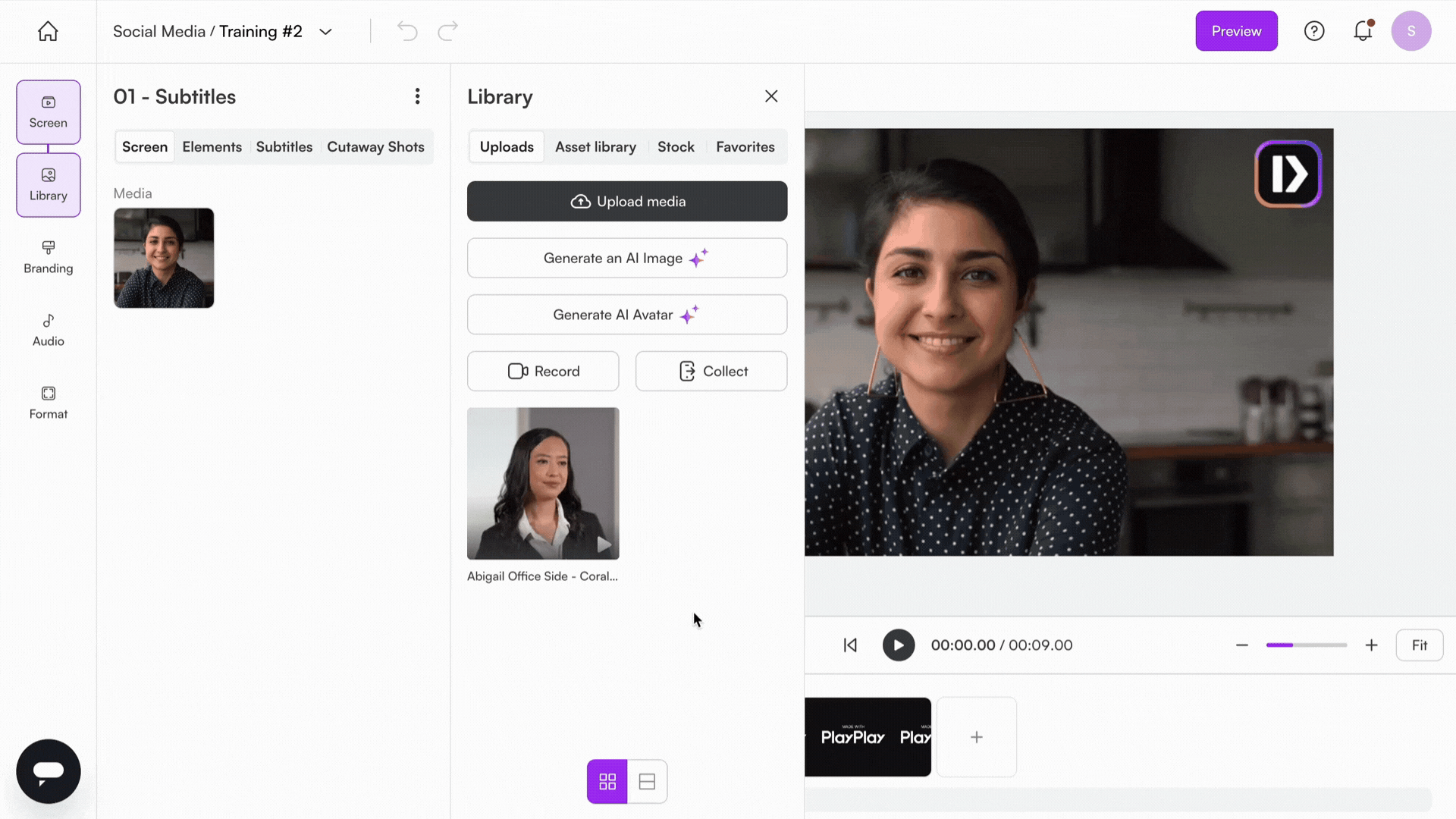Open the 01 - Subtitles options menu
The image size is (1456, 819).
coord(417,96)
